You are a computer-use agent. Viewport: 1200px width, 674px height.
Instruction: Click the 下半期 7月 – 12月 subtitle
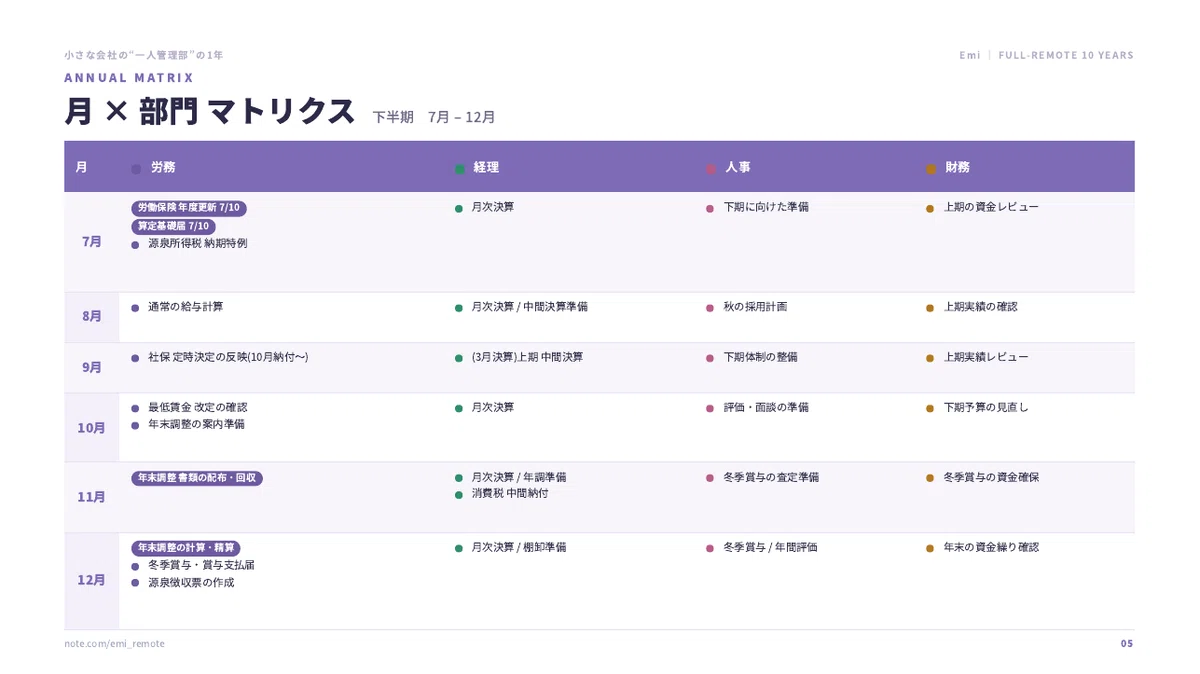point(434,117)
